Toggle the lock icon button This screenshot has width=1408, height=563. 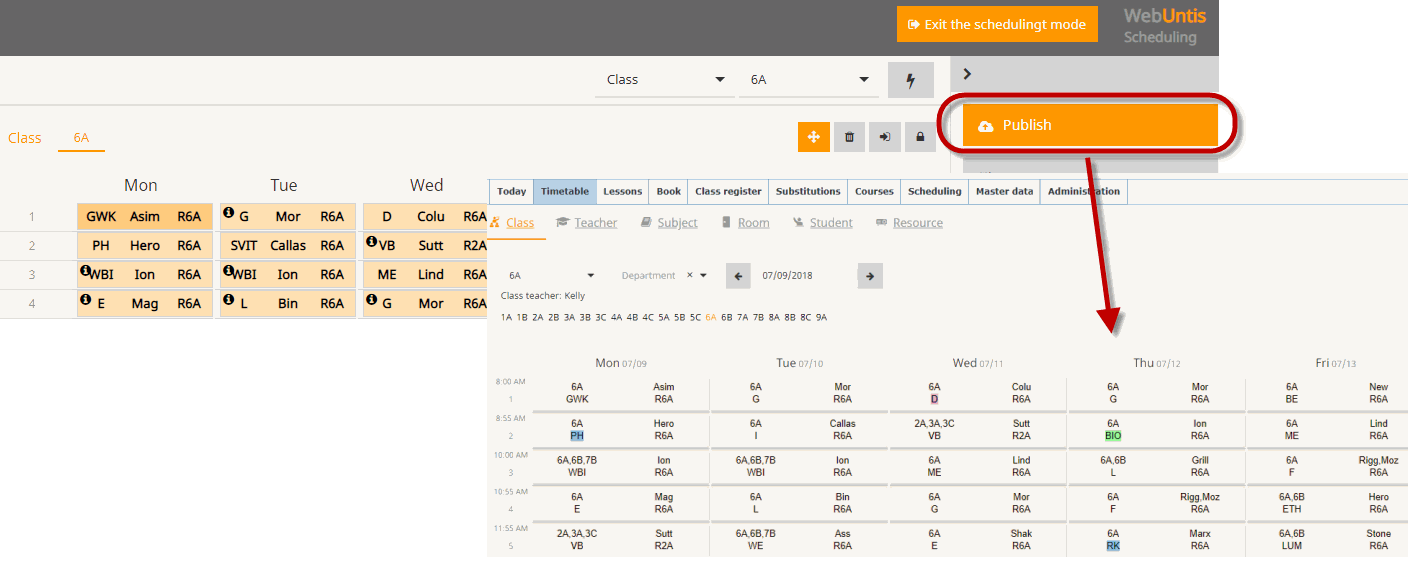[x=920, y=137]
